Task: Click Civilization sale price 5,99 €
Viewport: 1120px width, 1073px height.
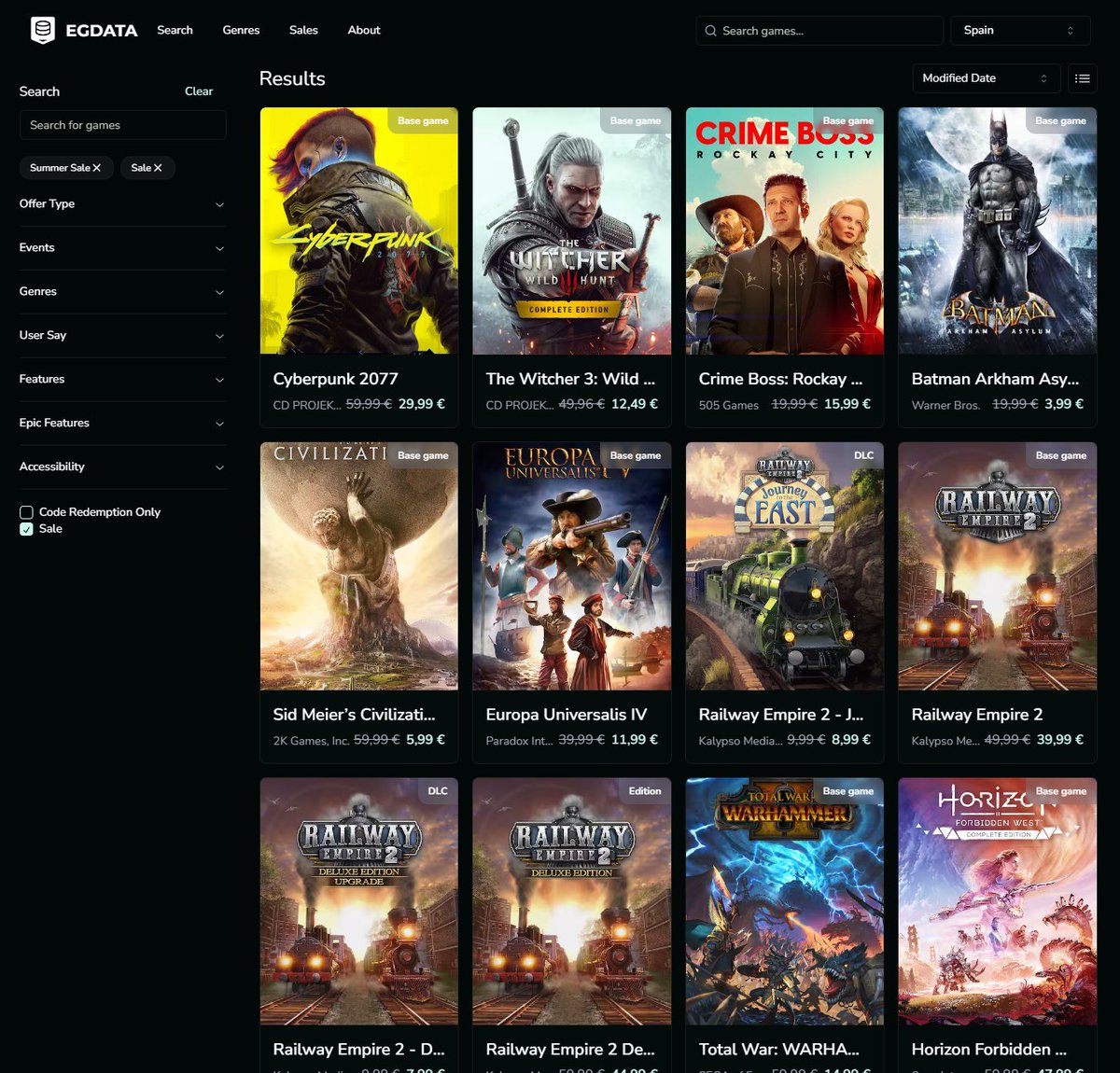Action: pyautogui.click(x=426, y=739)
